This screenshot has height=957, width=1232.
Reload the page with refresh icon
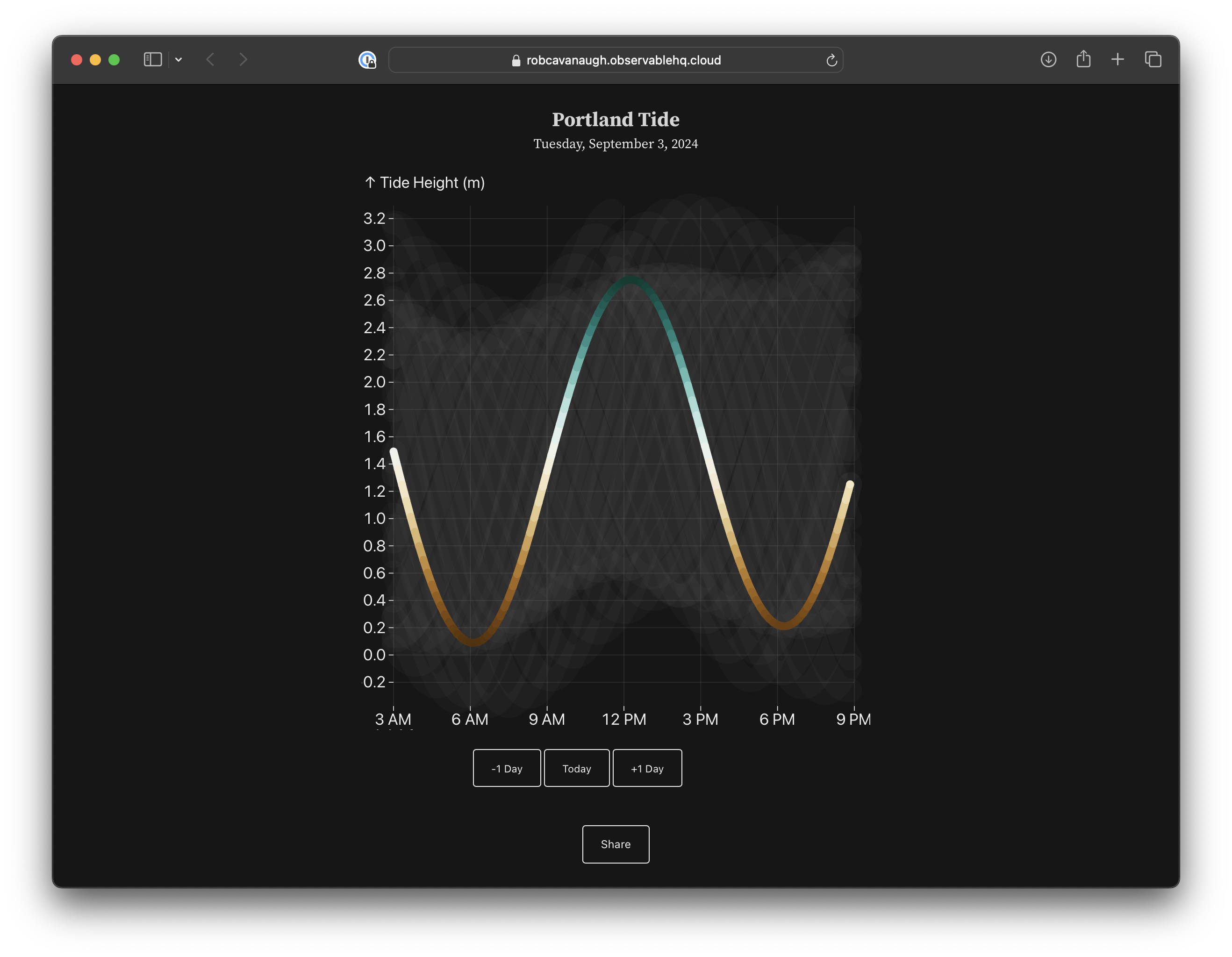[831, 60]
